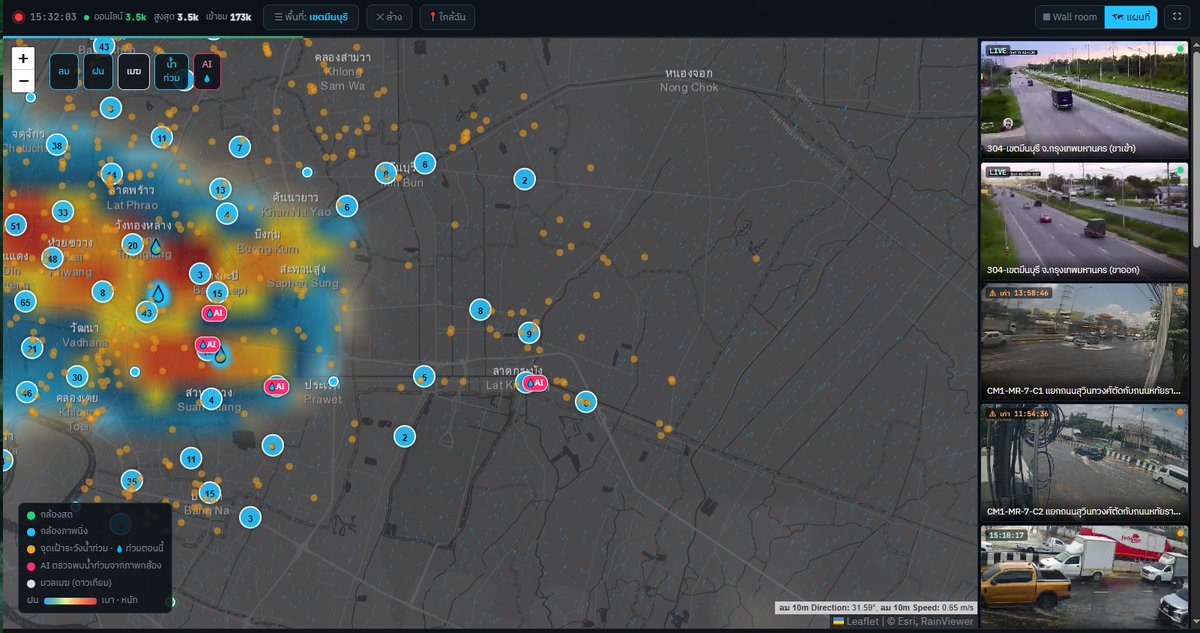Image resolution: width=1200 pixels, height=633 pixels.
Task: Toggle the wind (ลม) map layer
Action: click(x=64, y=71)
